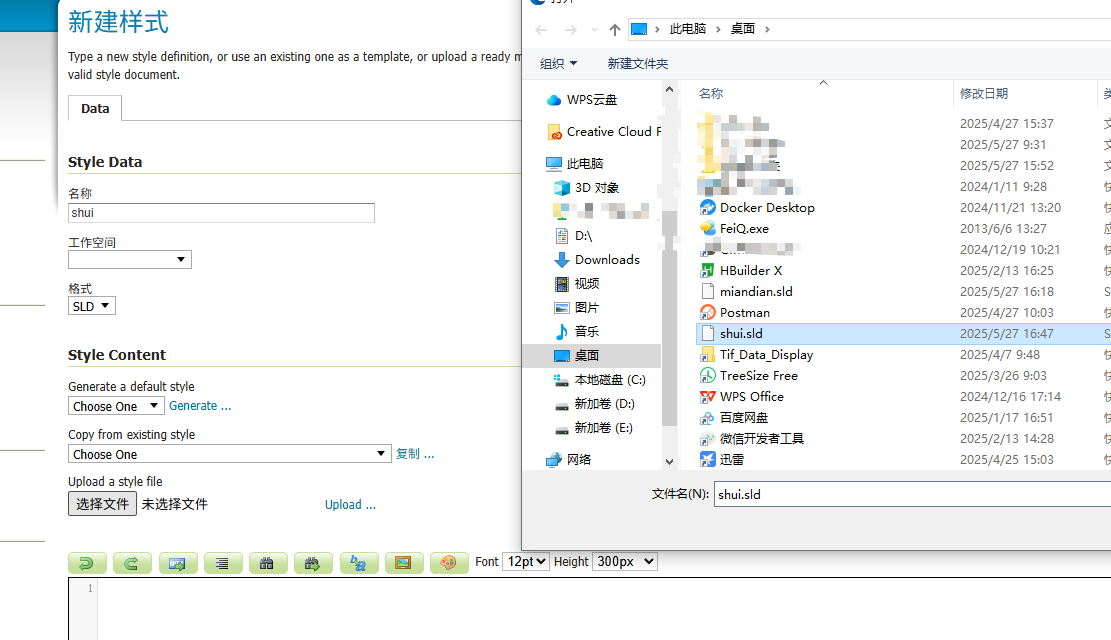The image size is (1111, 640).
Task: Select HBuilder X in file list
Action: [740, 271]
